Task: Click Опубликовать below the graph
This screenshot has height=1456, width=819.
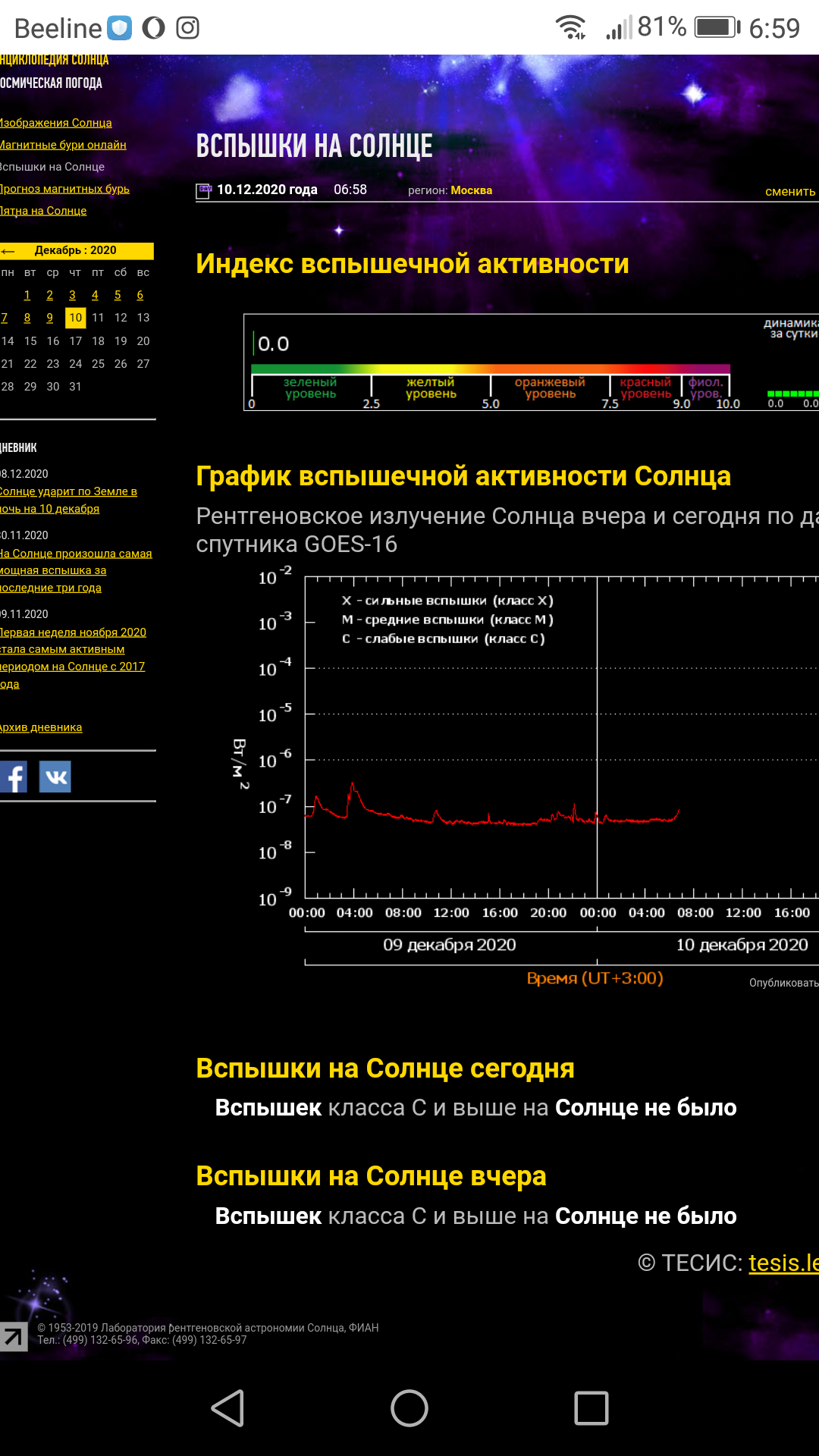Action: (783, 983)
